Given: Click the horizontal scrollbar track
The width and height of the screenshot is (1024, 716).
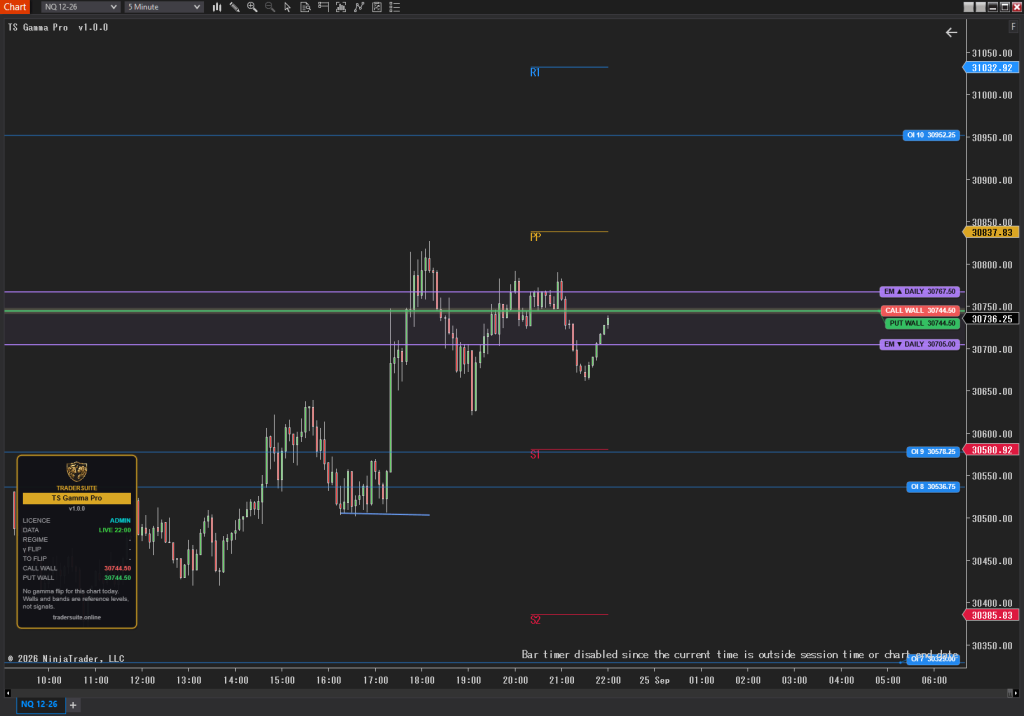Looking at the screenshot, I should tap(511, 693).
